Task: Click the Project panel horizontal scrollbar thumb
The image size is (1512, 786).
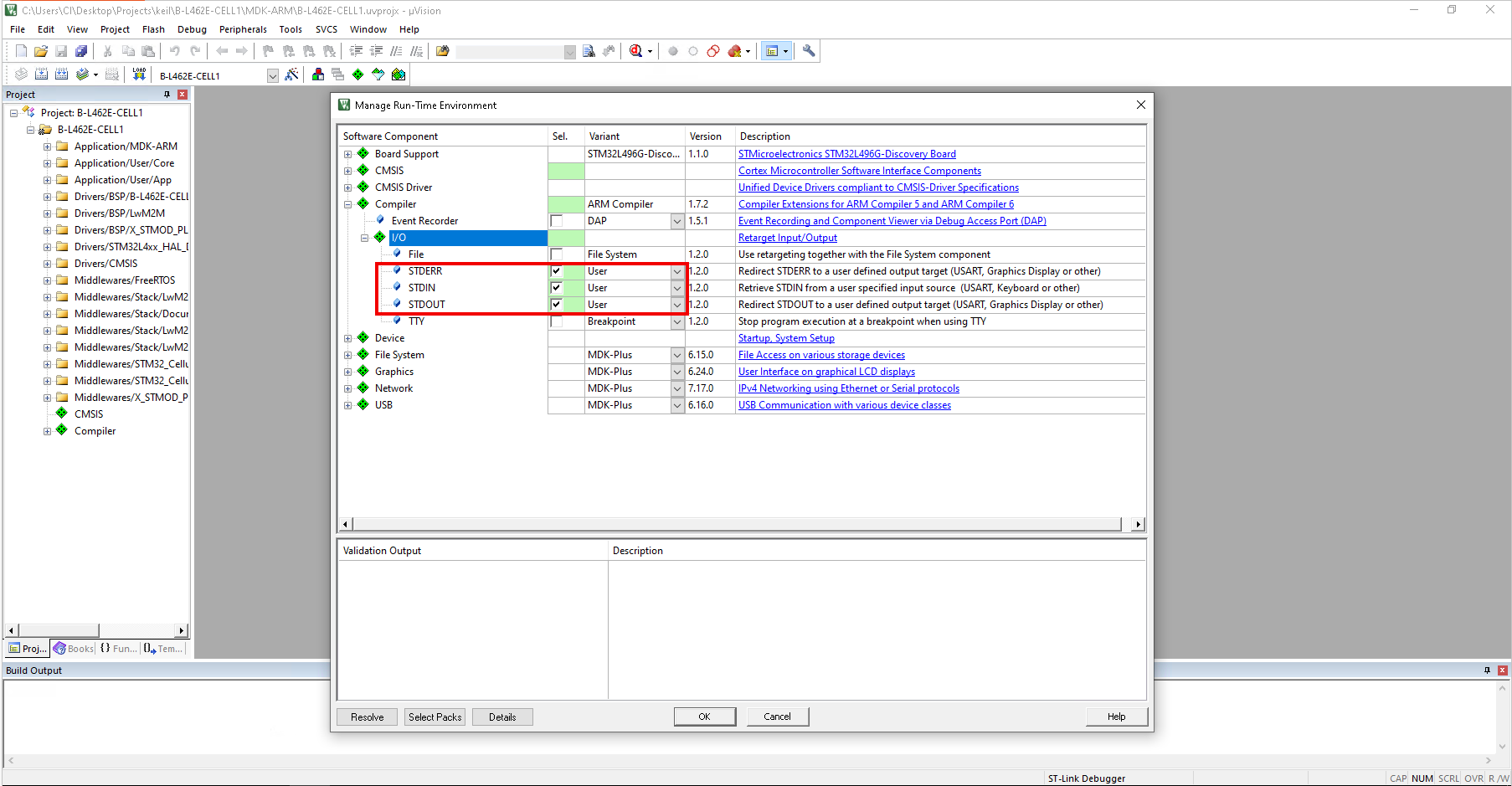Action: click(59, 630)
